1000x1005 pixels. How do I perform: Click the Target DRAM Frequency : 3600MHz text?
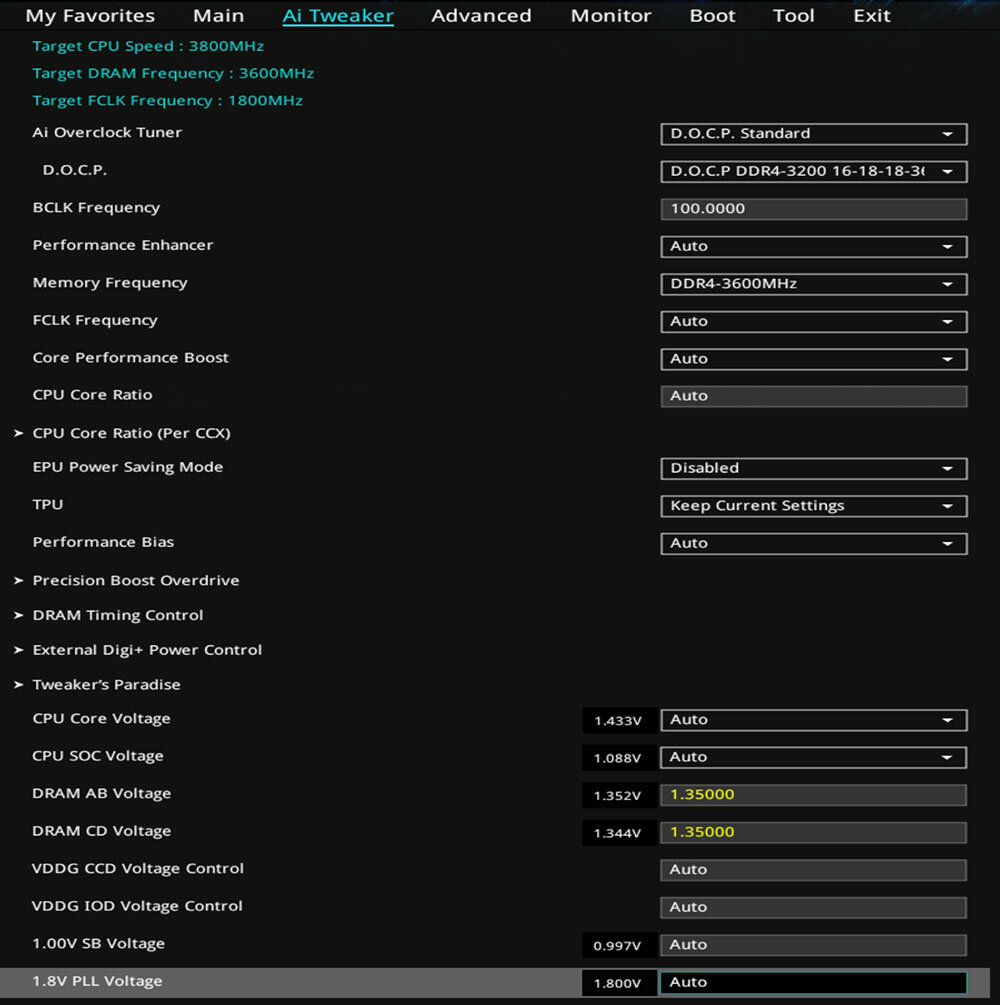pos(173,74)
